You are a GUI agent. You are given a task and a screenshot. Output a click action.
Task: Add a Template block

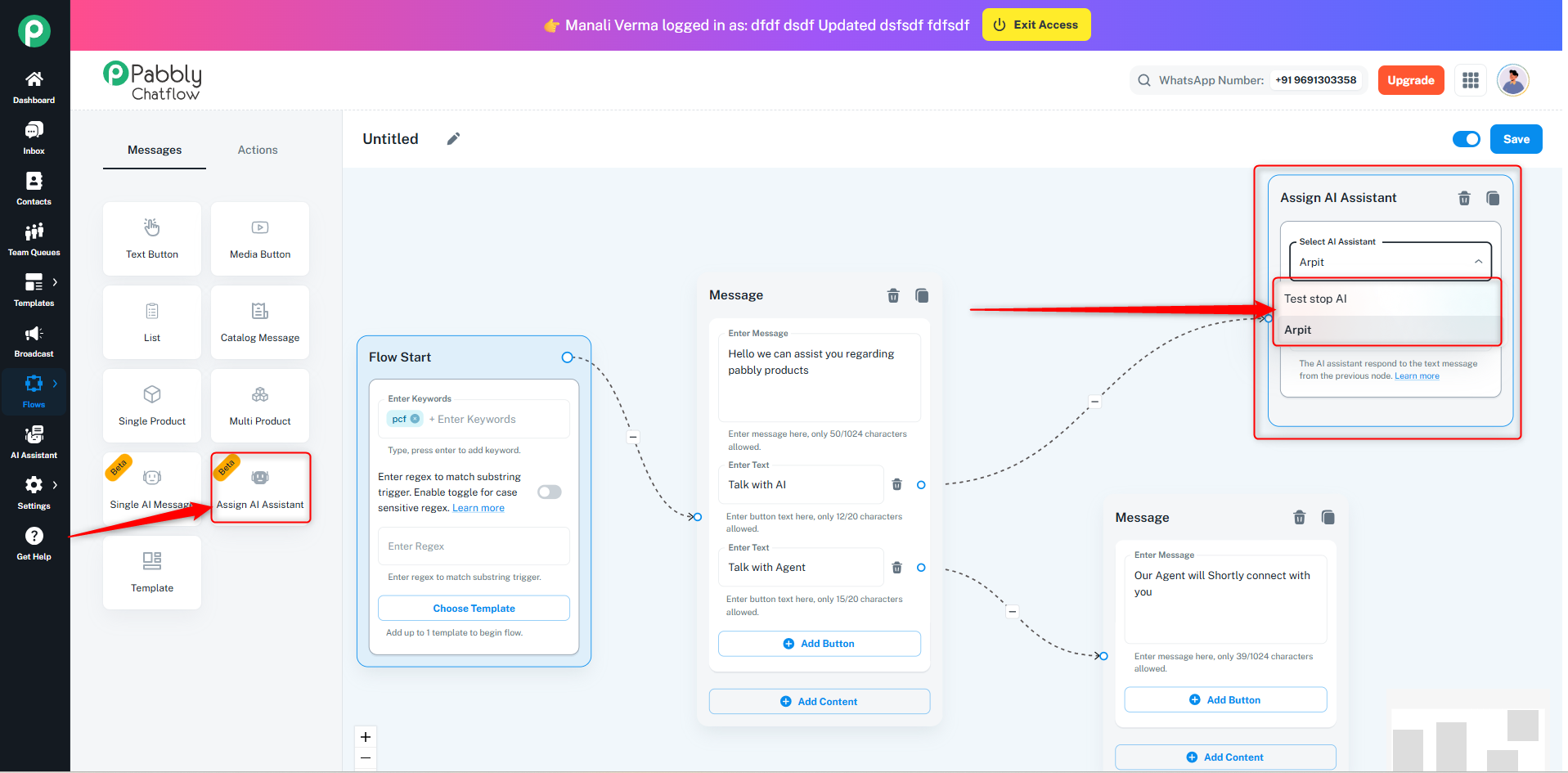pyautogui.click(x=152, y=573)
